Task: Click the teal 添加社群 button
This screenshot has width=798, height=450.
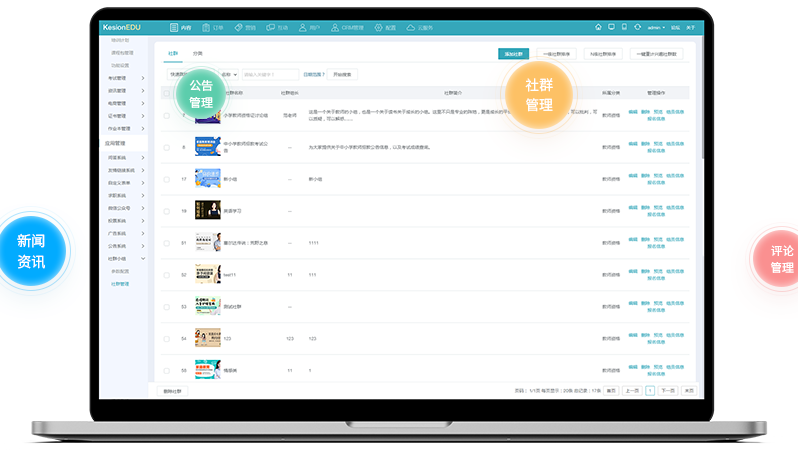Action: point(514,54)
